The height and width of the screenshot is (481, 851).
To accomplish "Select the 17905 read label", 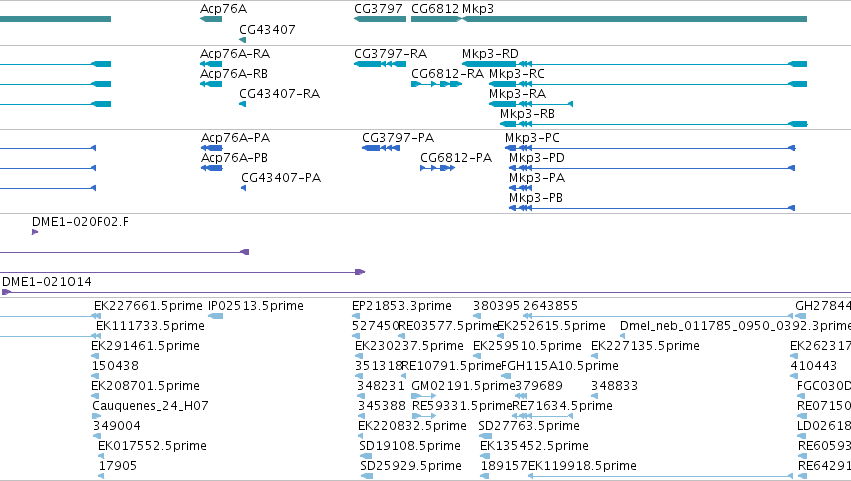I will click(118, 467).
